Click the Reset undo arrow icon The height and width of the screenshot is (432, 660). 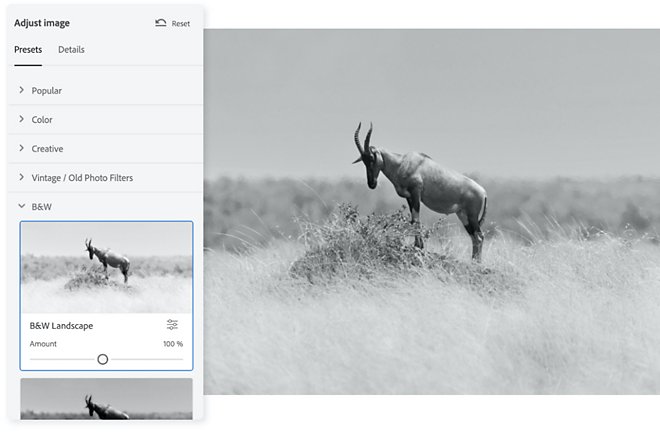[160, 23]
